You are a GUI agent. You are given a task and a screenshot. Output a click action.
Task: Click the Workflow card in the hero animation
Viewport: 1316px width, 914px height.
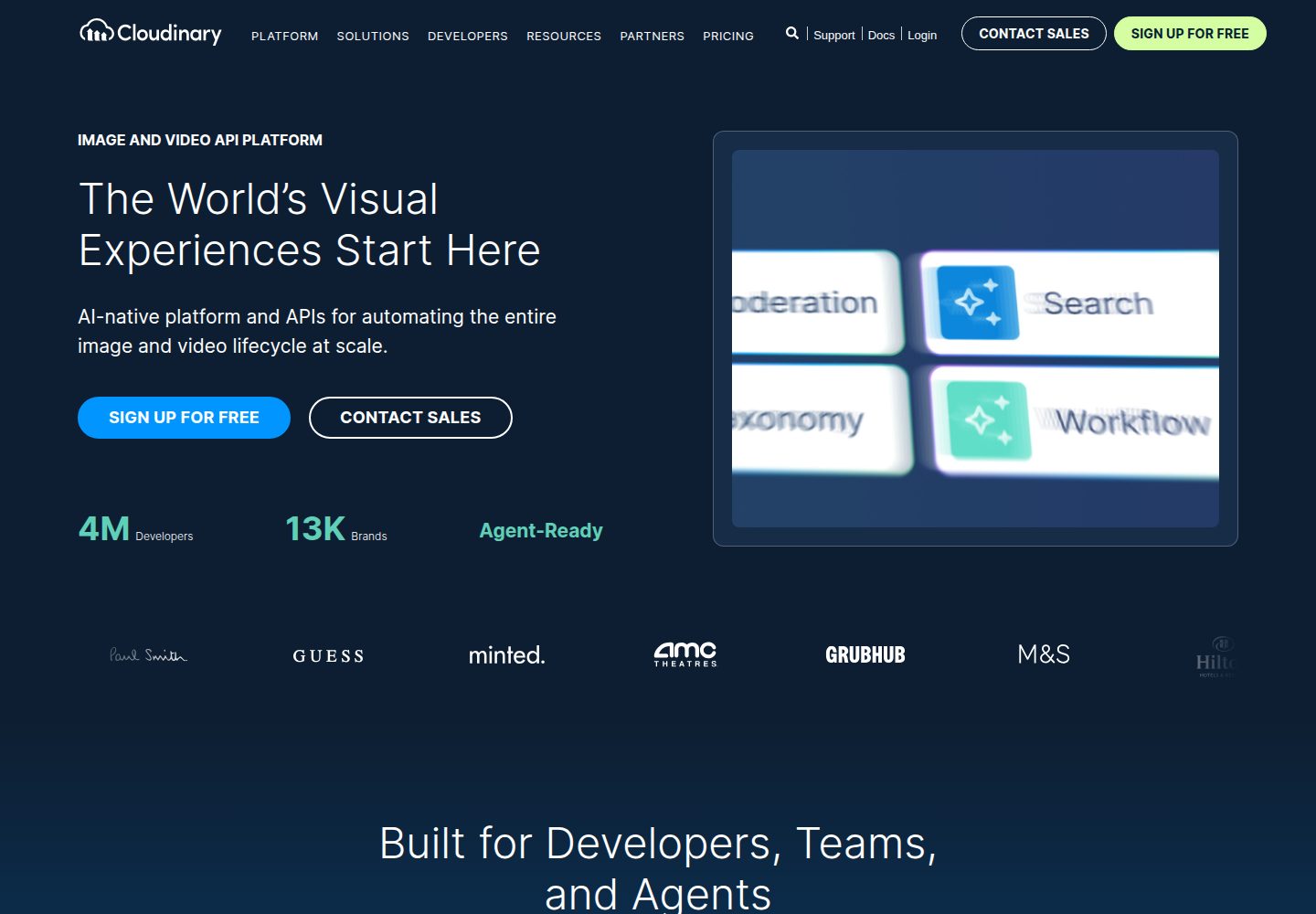(1076, 421)
